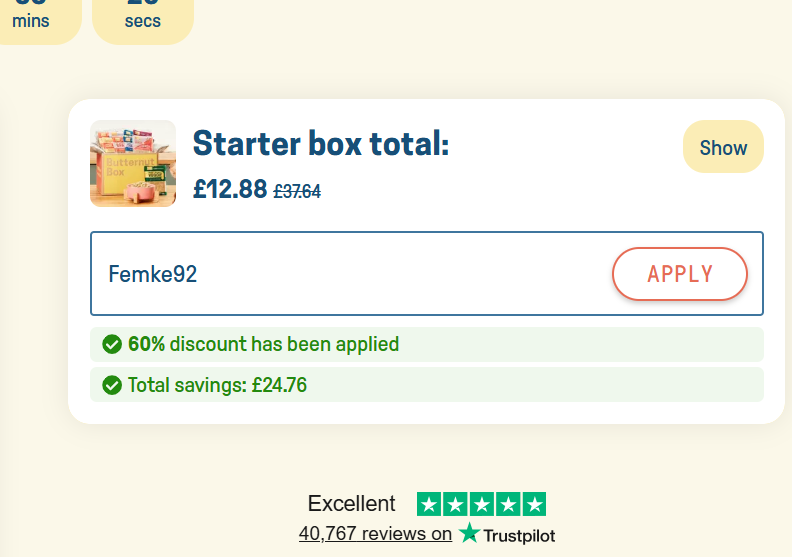This screenshot has width=792, height=557.
Task: Click green checkmark icon beside Total savings
Action: [112, 385]
